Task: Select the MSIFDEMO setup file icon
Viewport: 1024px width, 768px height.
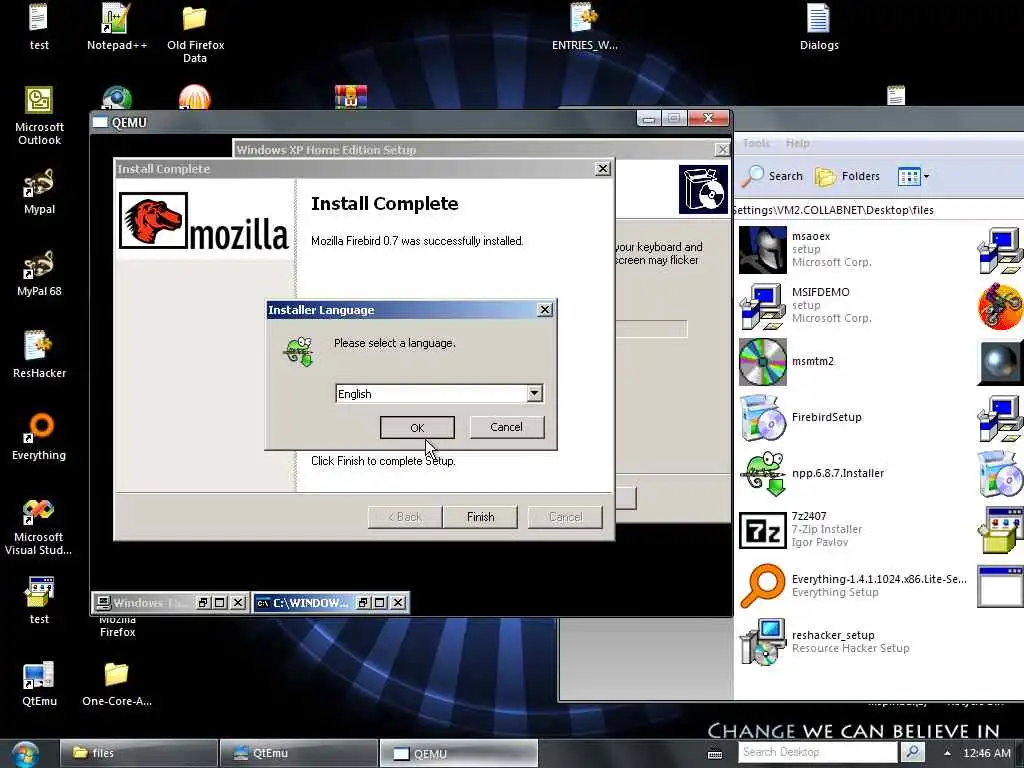Action: click(x=762, y=306)
